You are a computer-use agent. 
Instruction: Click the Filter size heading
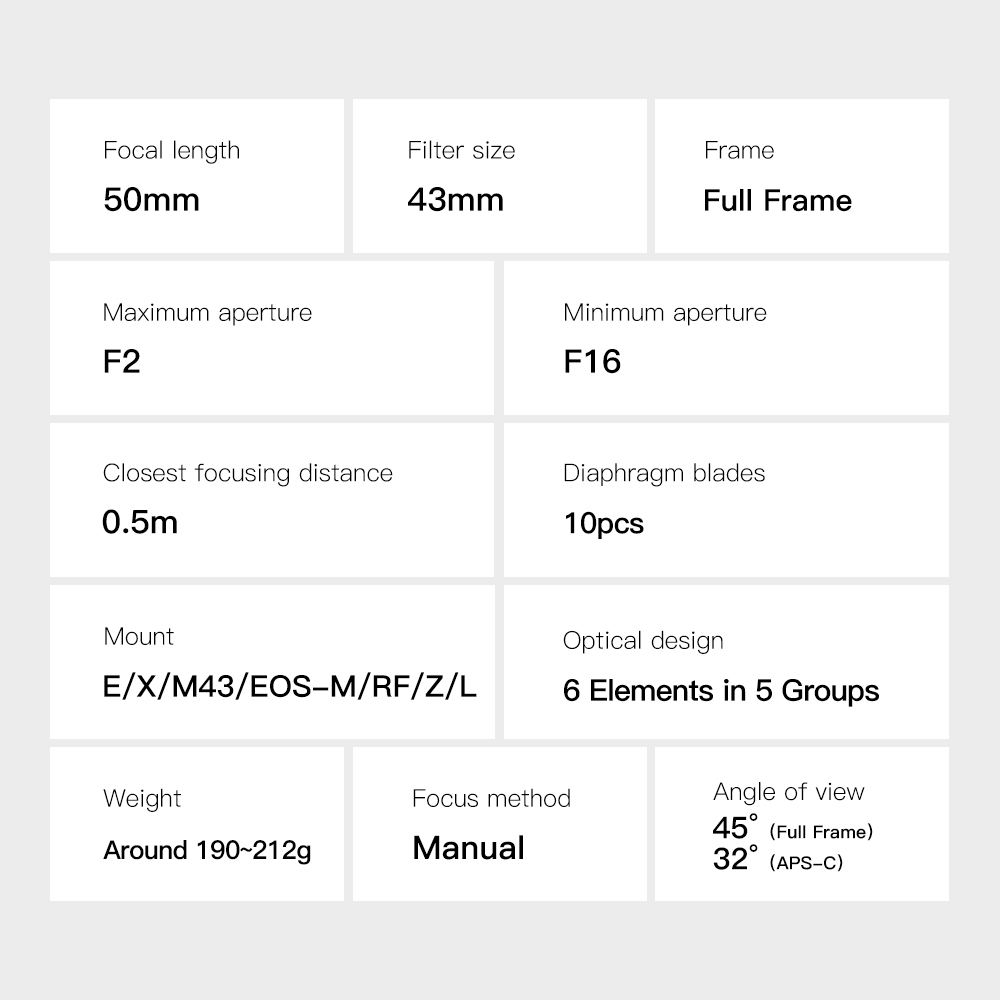[x=461, y=151]
